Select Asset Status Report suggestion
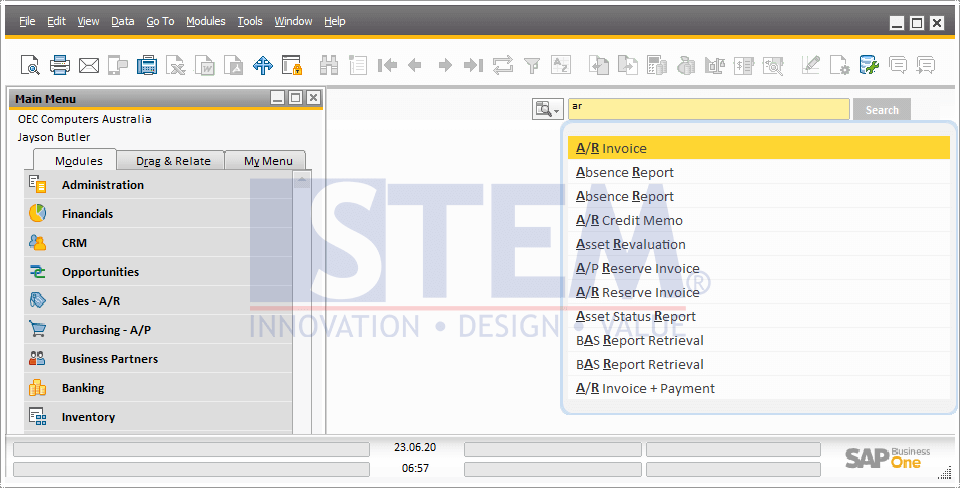The image size is (960, 488). tap(759, 317)
